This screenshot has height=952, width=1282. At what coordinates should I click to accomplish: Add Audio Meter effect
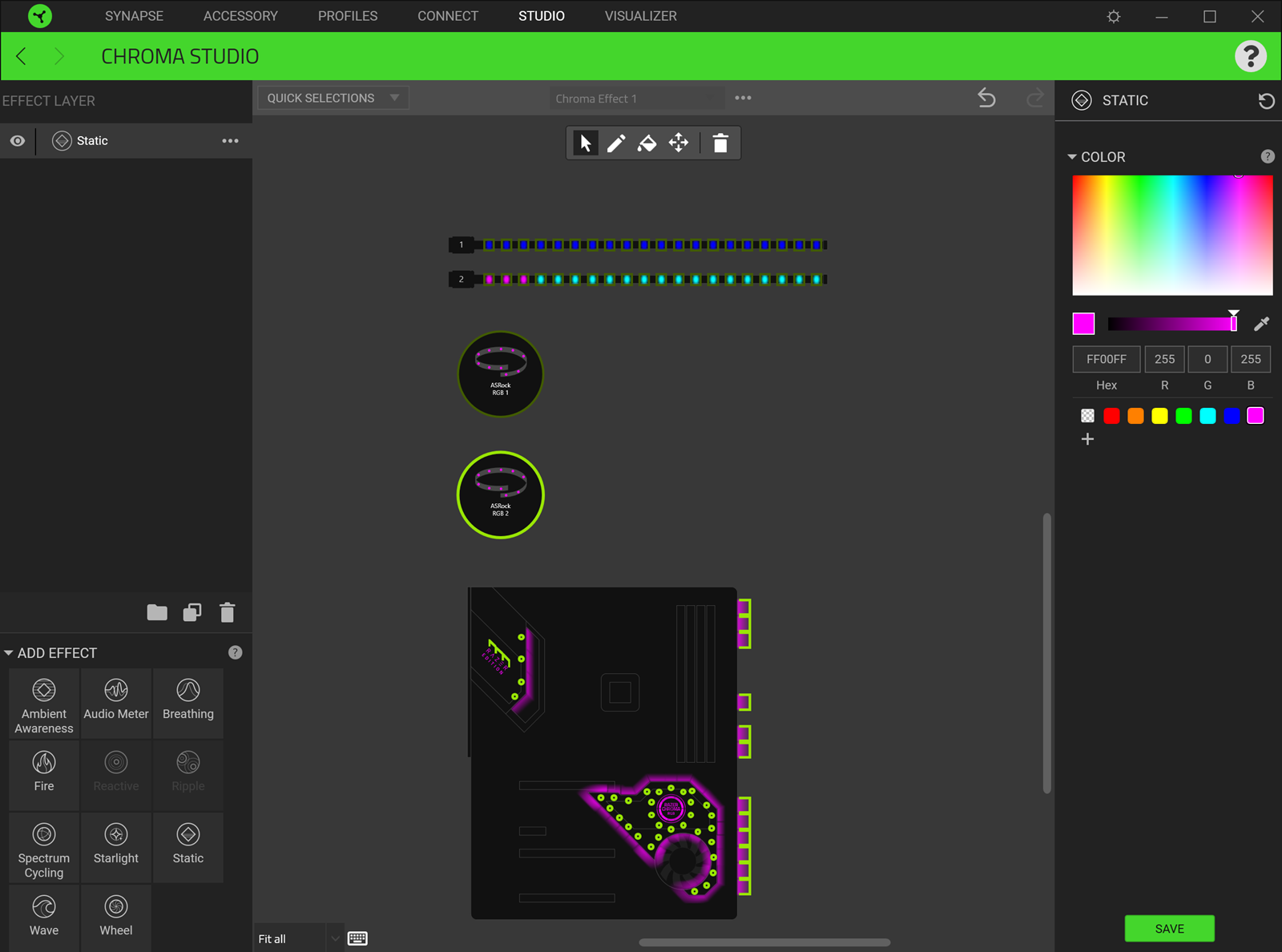[x=116, y=704]
